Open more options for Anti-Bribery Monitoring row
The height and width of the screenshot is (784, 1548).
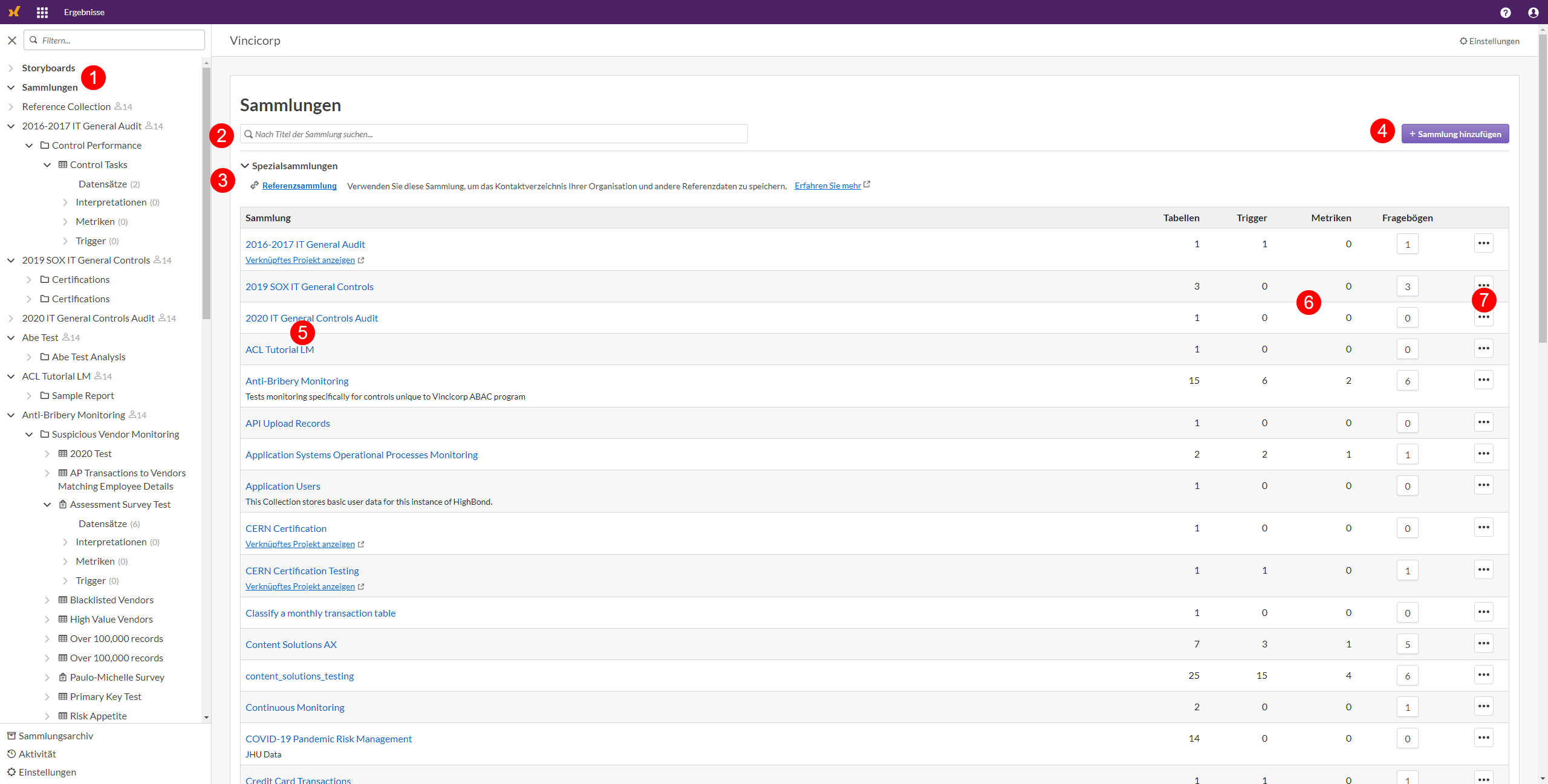coord(1483,380)
